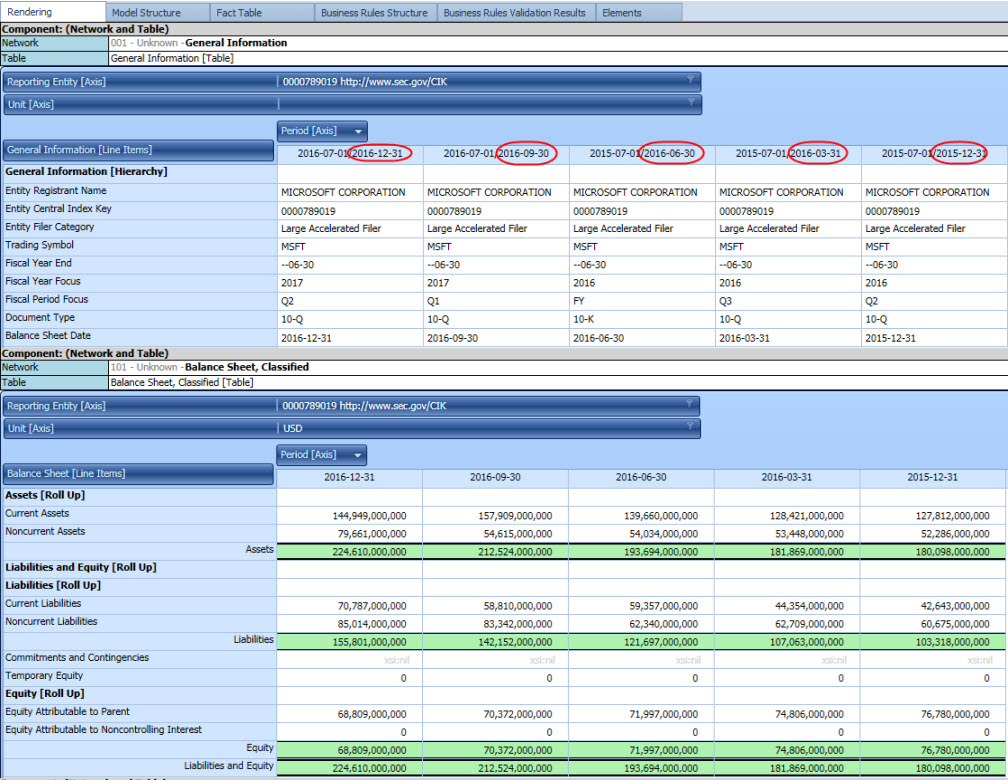Screen dimensions: 1008x780
Task: Click filter icon on Balance Sheet Reporting Entity axis
Action: coord(689,404)
